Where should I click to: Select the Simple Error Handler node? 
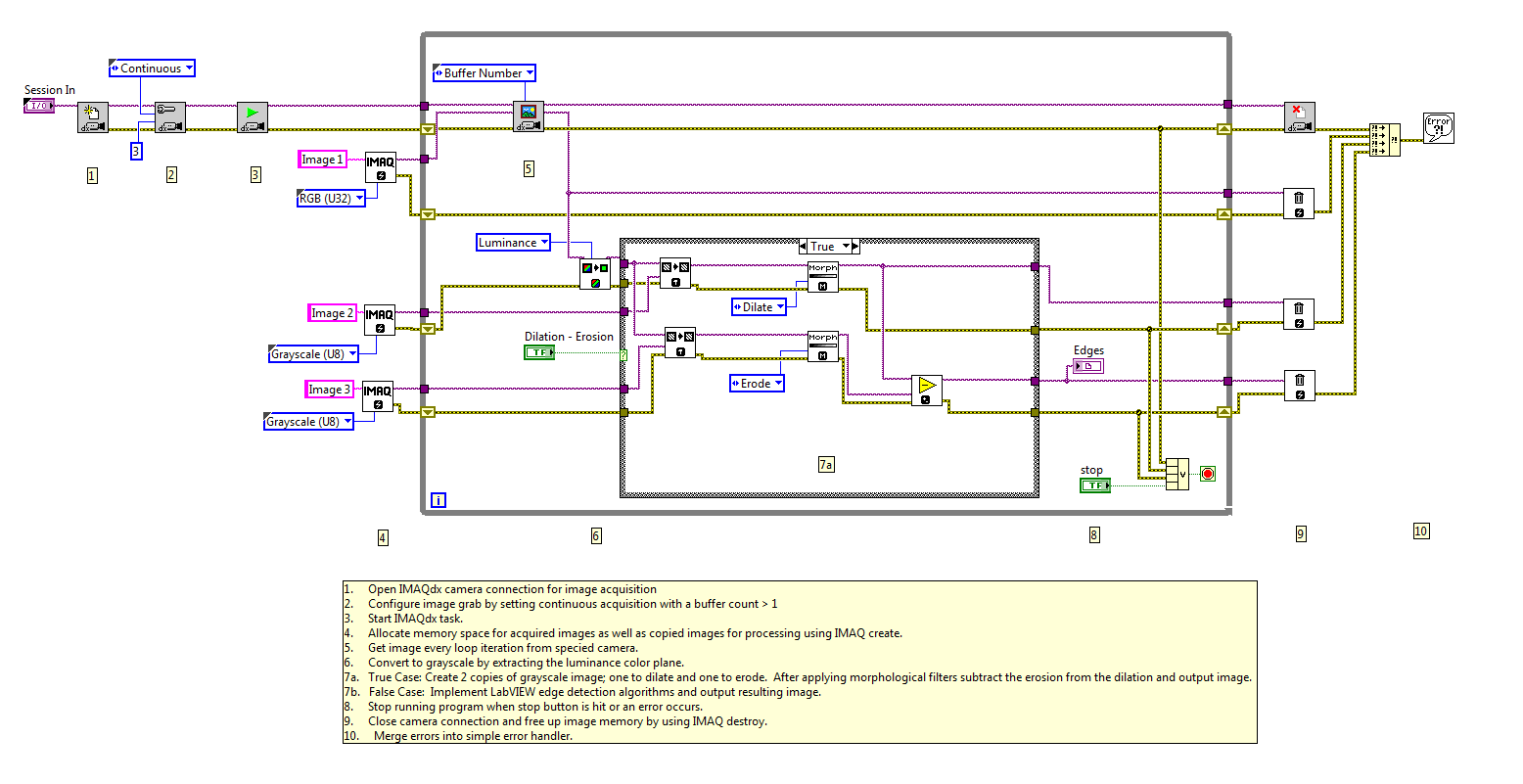[1439, 128]
